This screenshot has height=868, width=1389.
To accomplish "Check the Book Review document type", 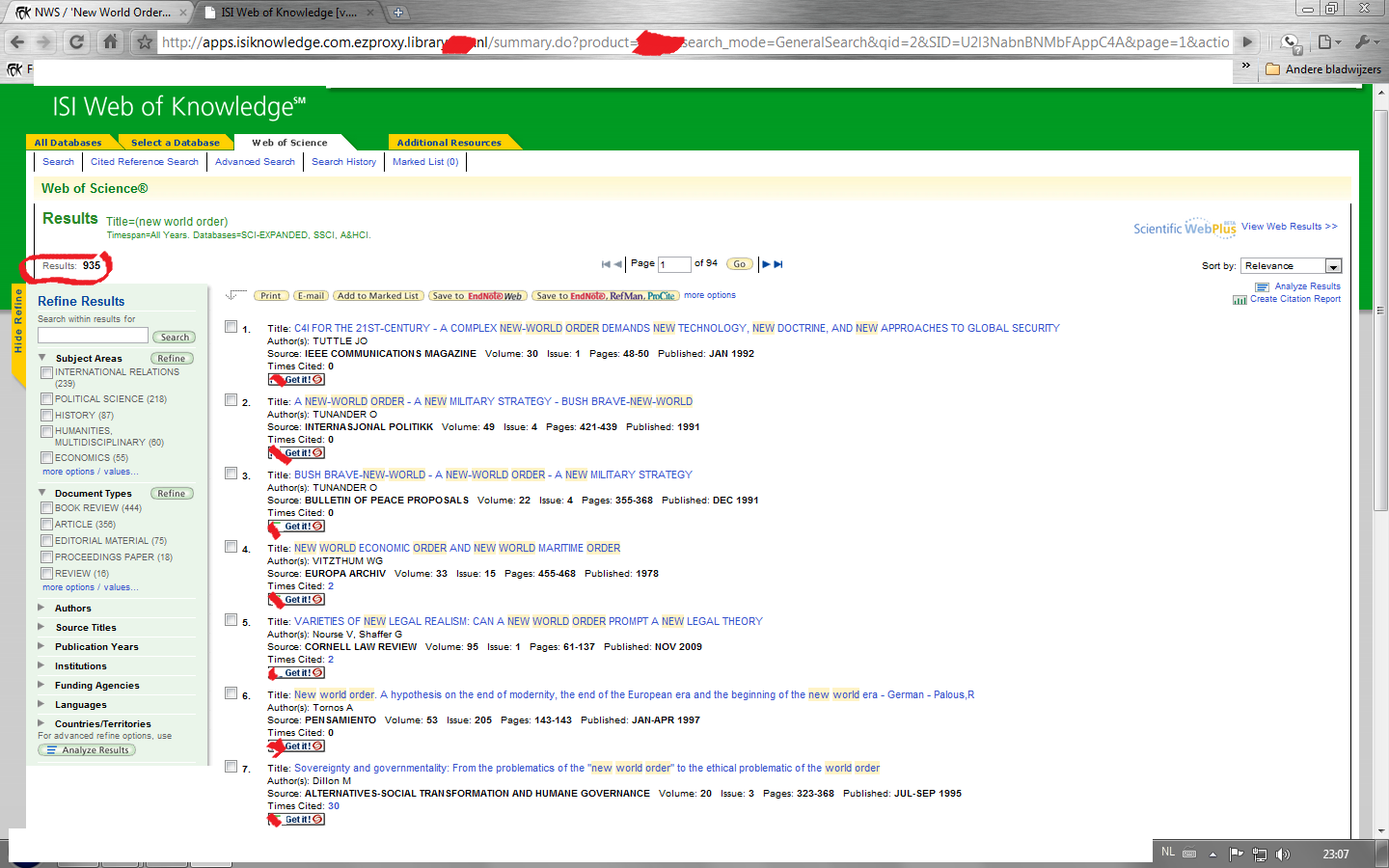I will [46, 508].
